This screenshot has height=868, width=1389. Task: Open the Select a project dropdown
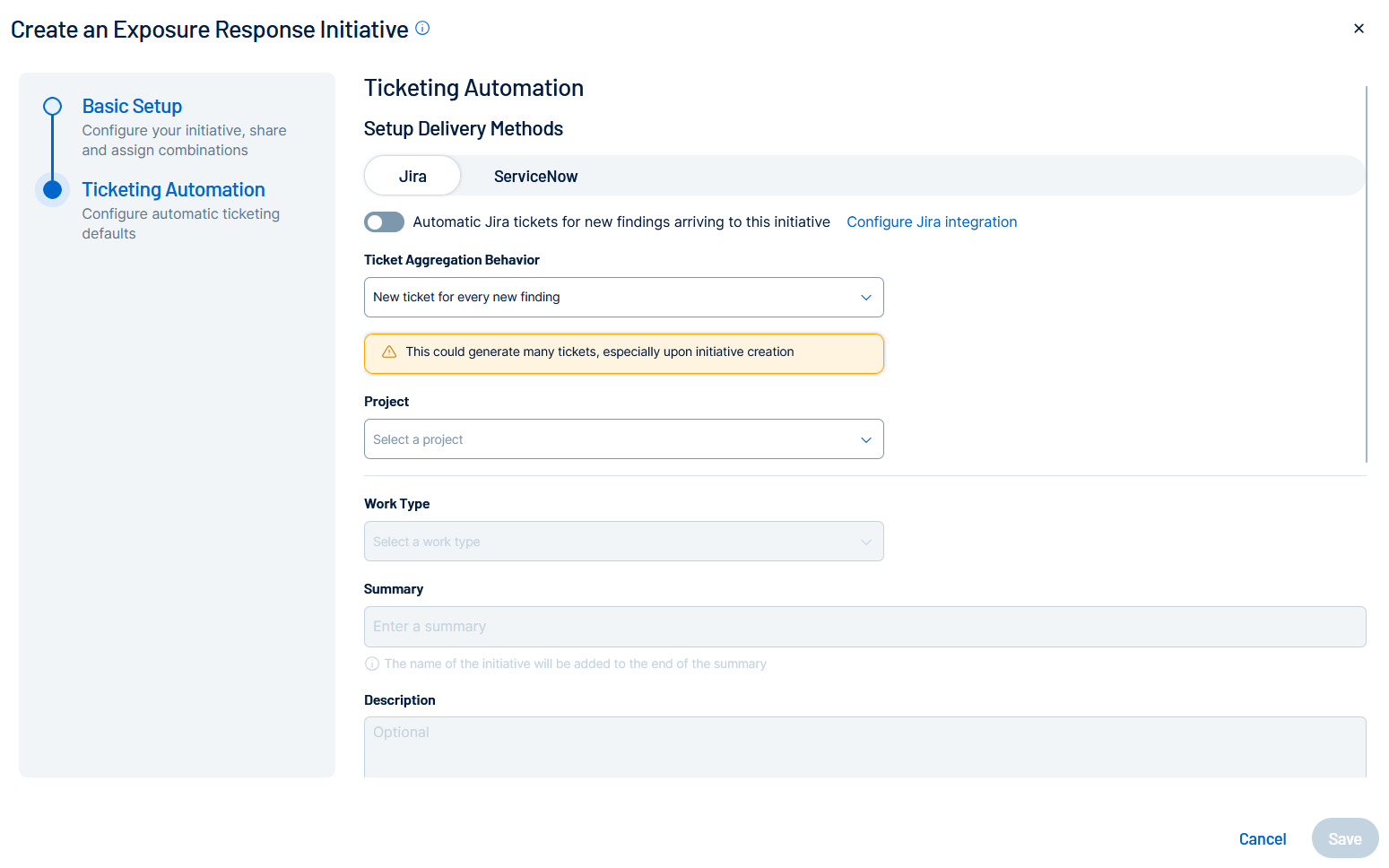click(623, 439)
